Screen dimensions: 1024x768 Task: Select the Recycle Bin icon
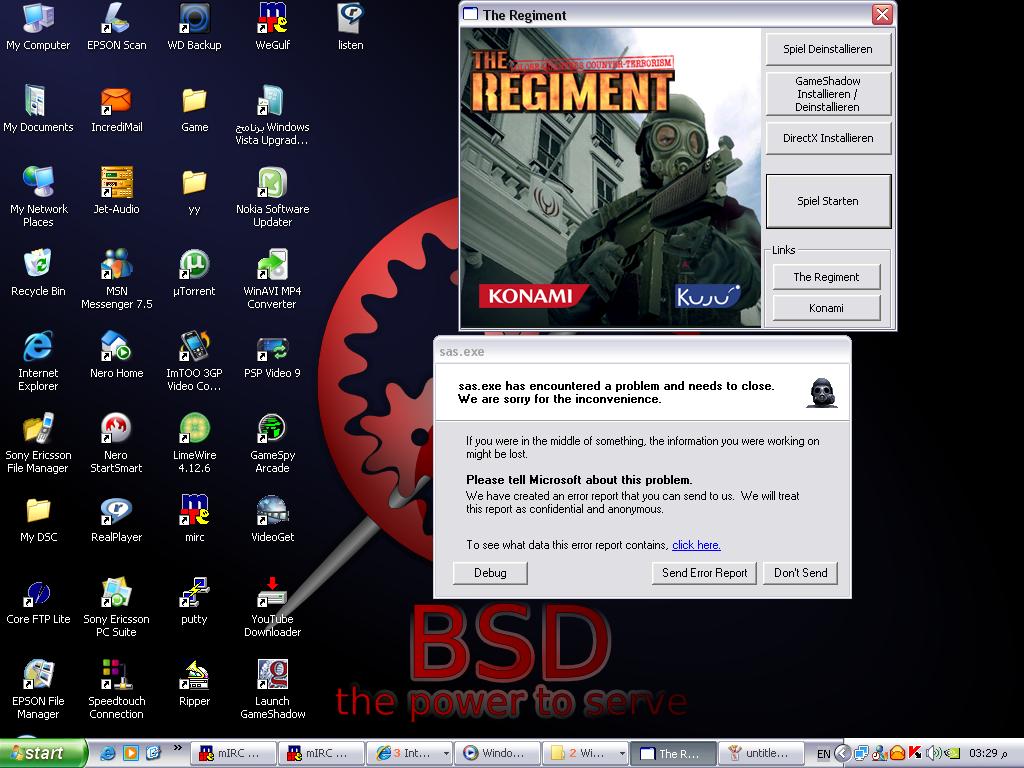coord(38,266)
